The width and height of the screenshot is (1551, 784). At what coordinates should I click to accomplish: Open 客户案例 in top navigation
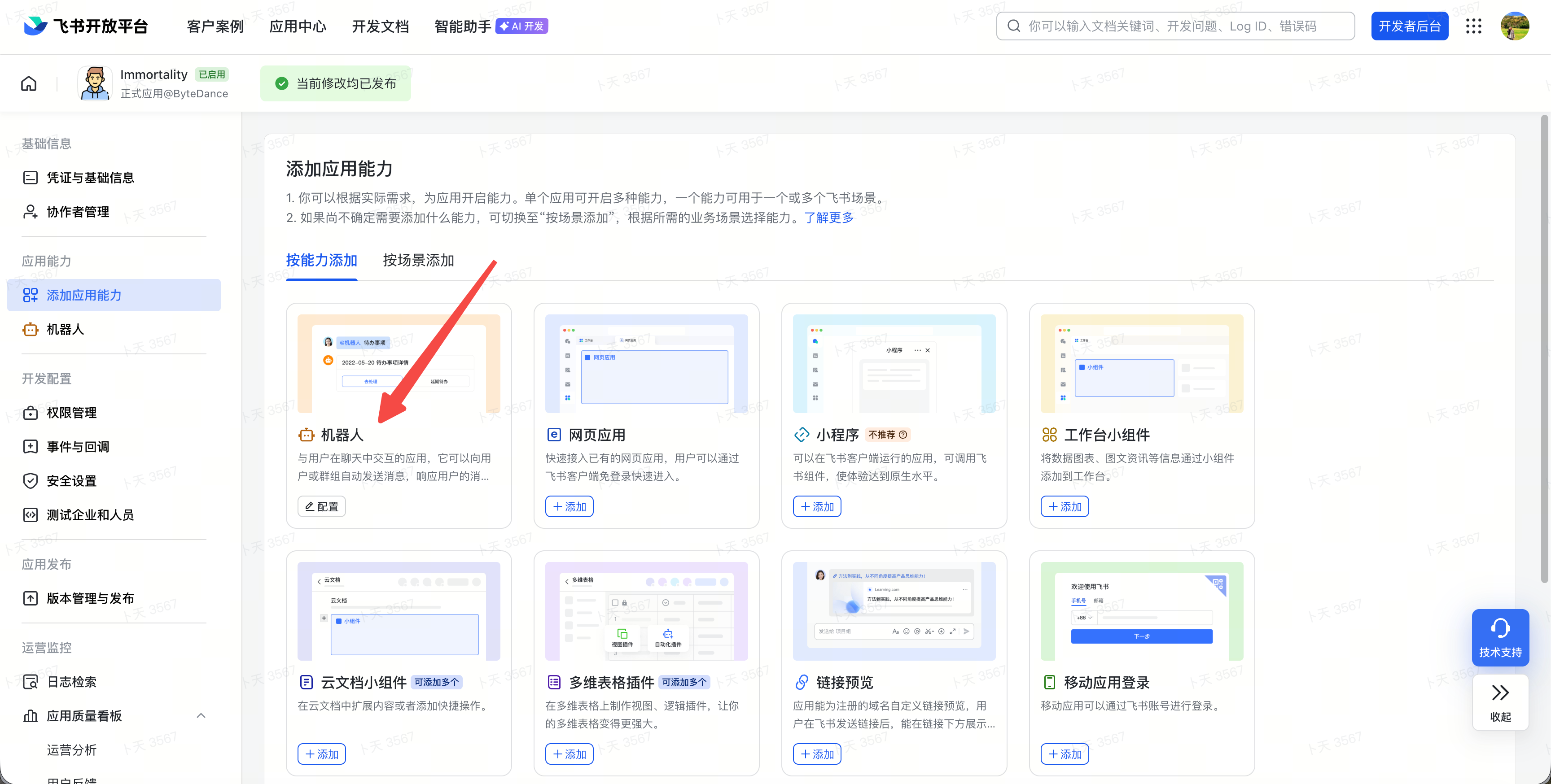coord(215,26)
